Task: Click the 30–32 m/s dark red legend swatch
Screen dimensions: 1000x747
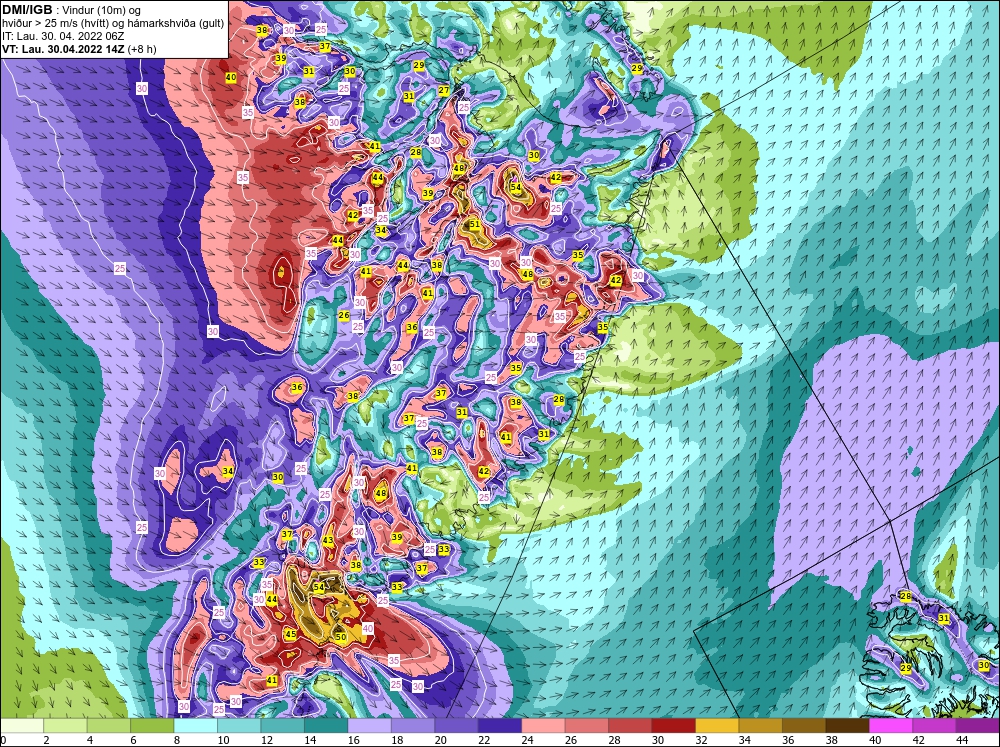Action: 673,726
